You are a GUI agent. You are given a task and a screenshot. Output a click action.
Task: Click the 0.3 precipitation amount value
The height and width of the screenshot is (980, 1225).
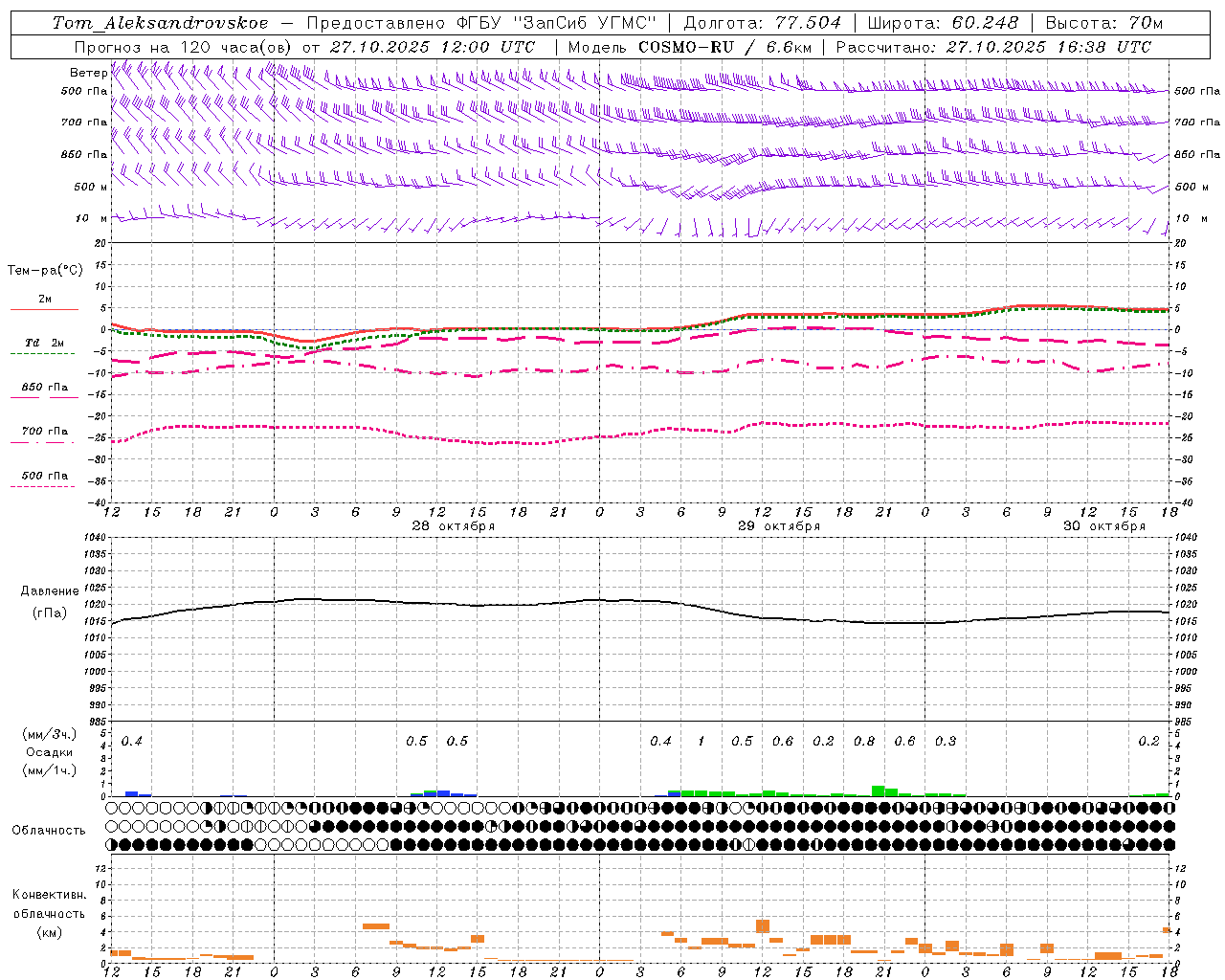click(x=946, y=742)
